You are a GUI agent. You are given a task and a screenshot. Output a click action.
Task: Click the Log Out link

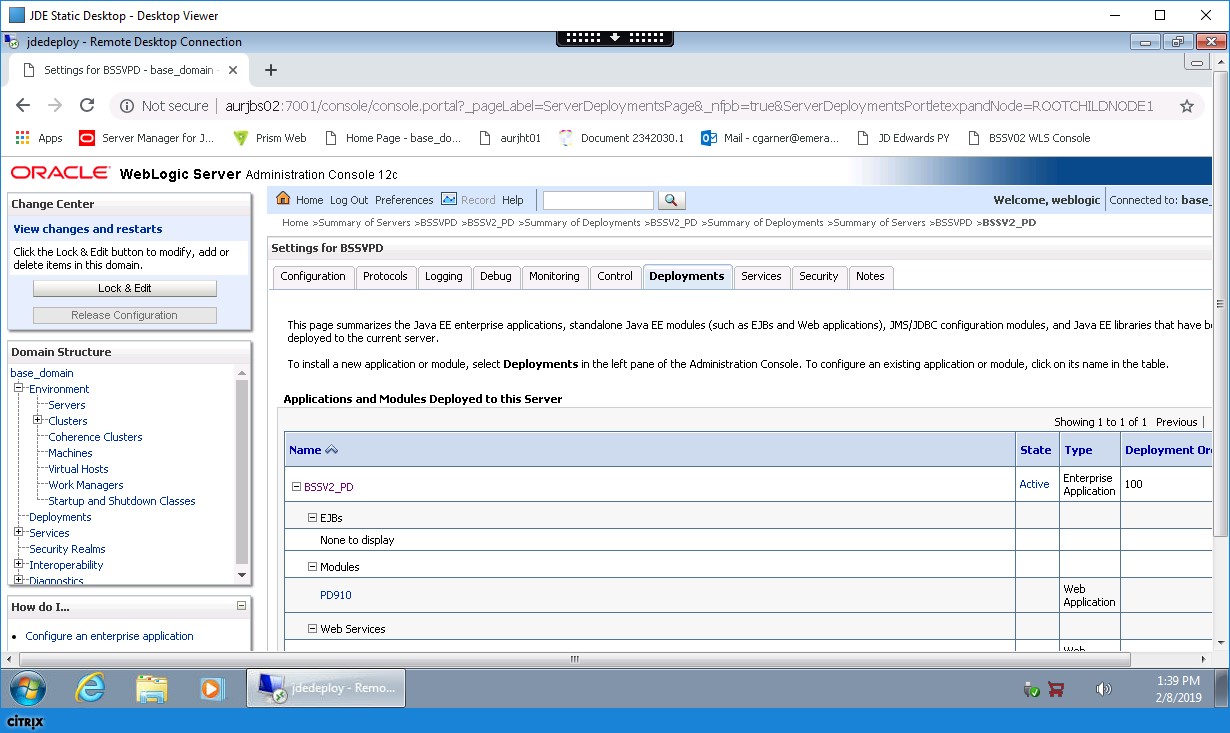click(x=349, y=200)
